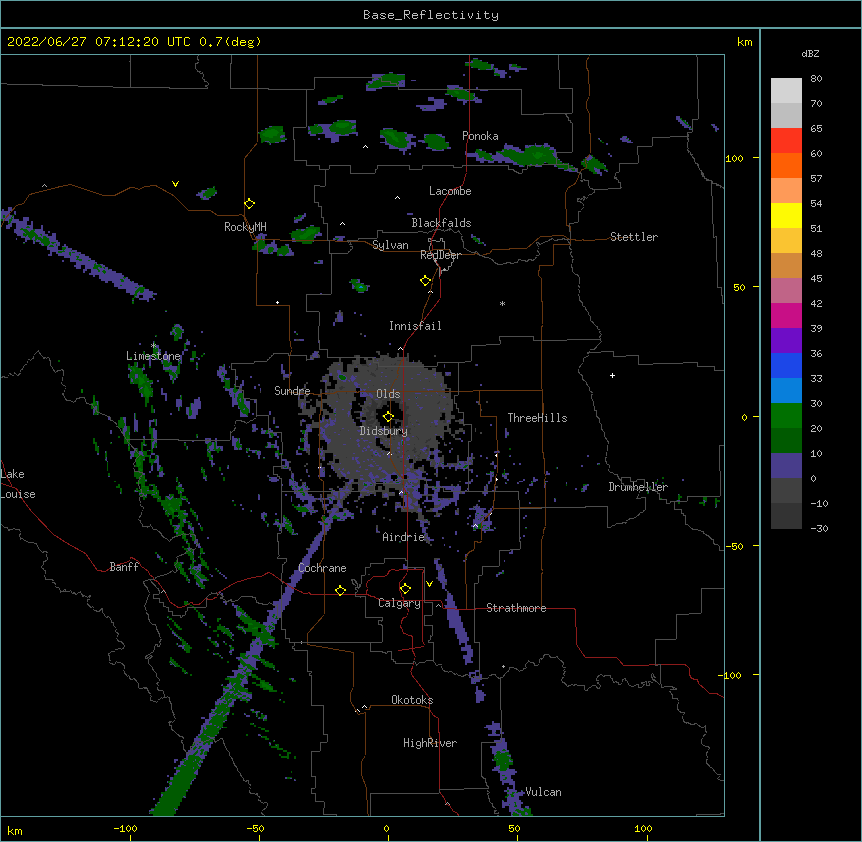
Task: Click the Lacombe city label
Action: point(450,191)
